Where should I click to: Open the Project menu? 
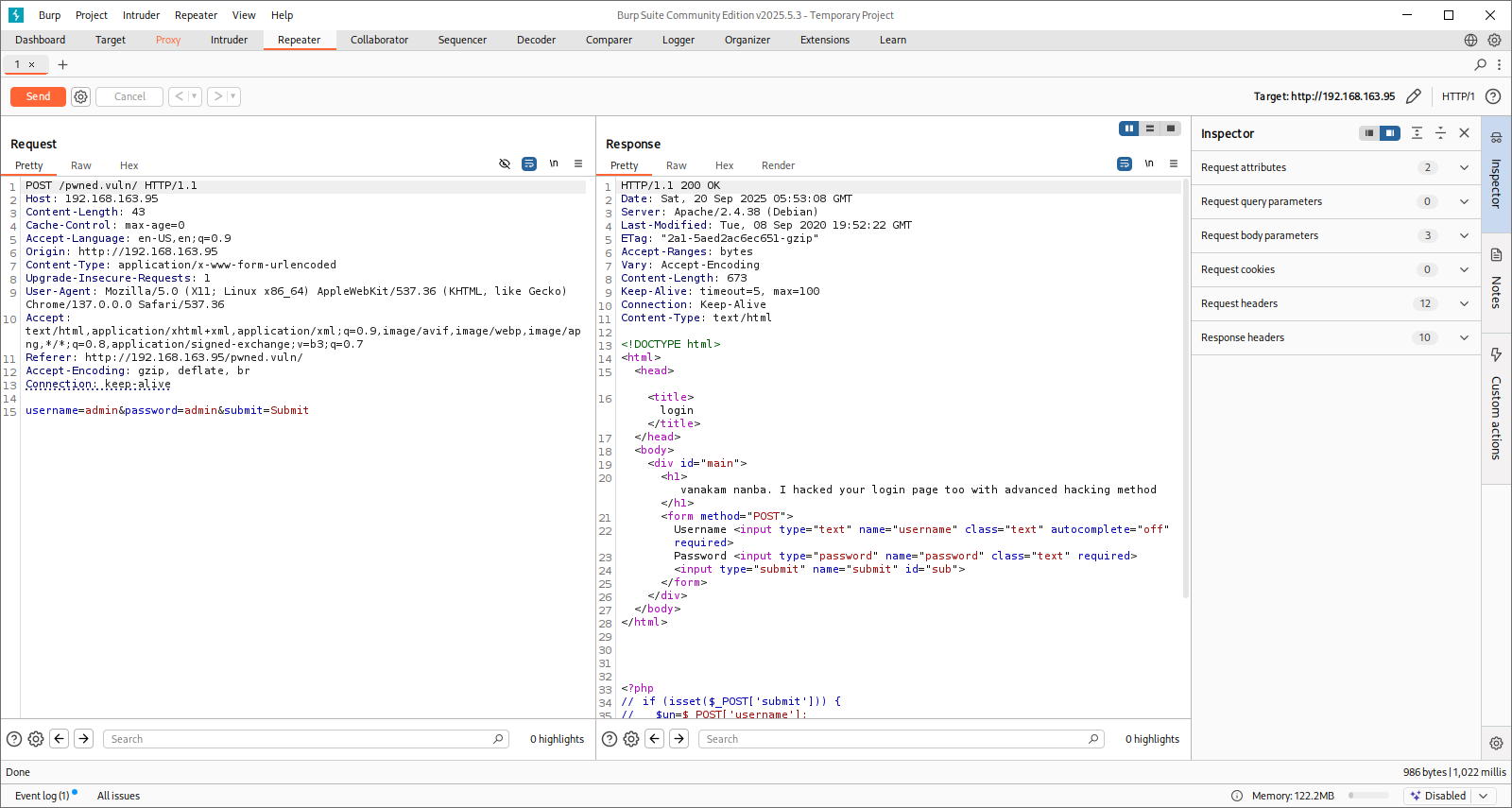(92, 15)
